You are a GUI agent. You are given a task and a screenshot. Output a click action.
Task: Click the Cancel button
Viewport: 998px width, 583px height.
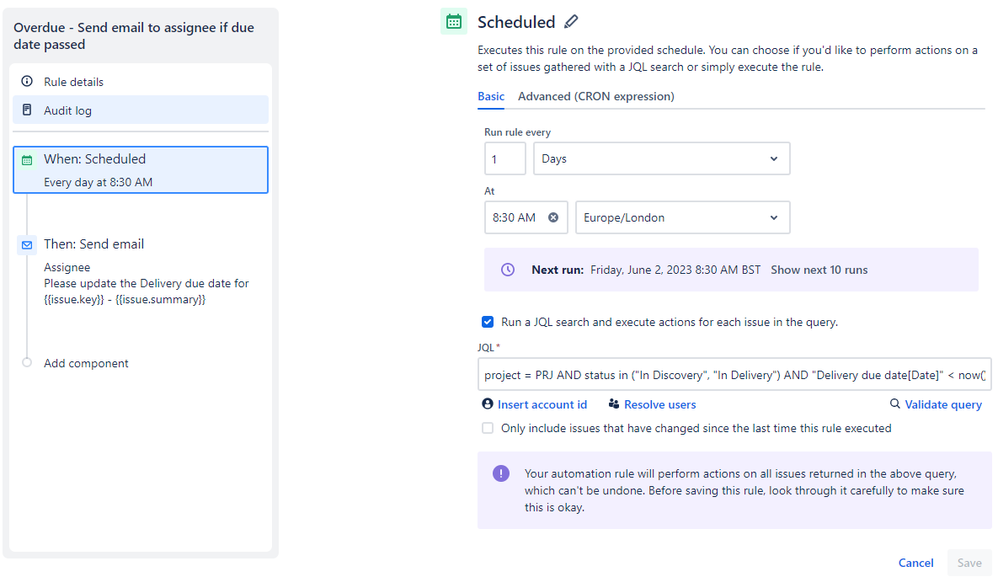(x=915, y=563)
